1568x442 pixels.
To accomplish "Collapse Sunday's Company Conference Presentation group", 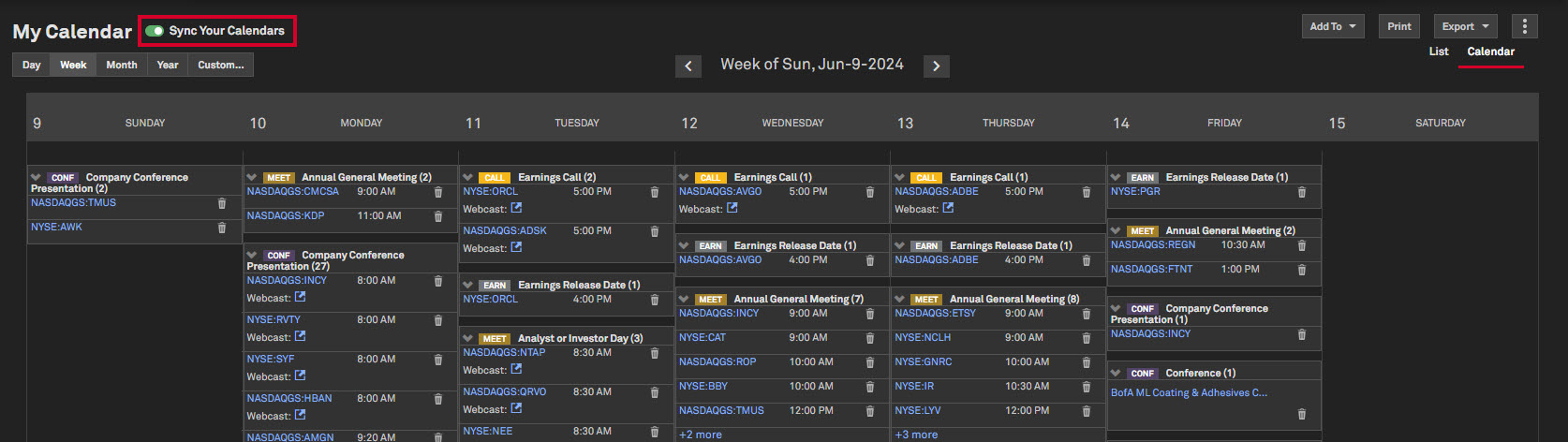I will (x=36, y=177).
